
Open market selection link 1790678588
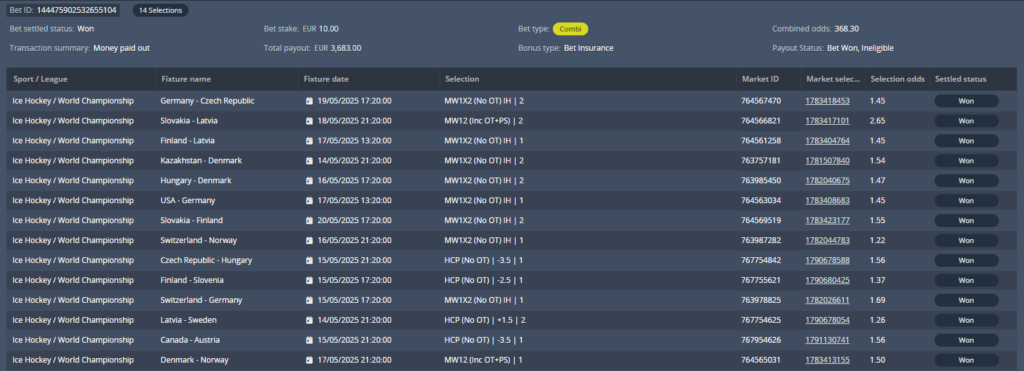827,260
